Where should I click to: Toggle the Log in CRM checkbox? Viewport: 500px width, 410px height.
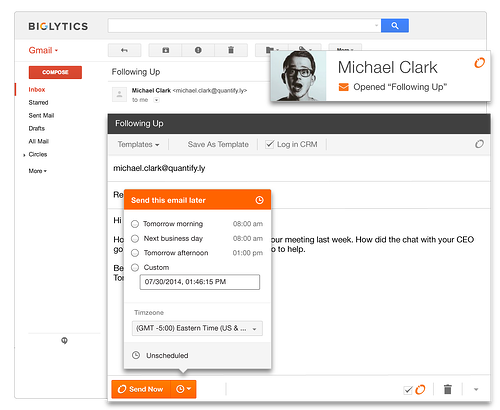click(269, 144)
